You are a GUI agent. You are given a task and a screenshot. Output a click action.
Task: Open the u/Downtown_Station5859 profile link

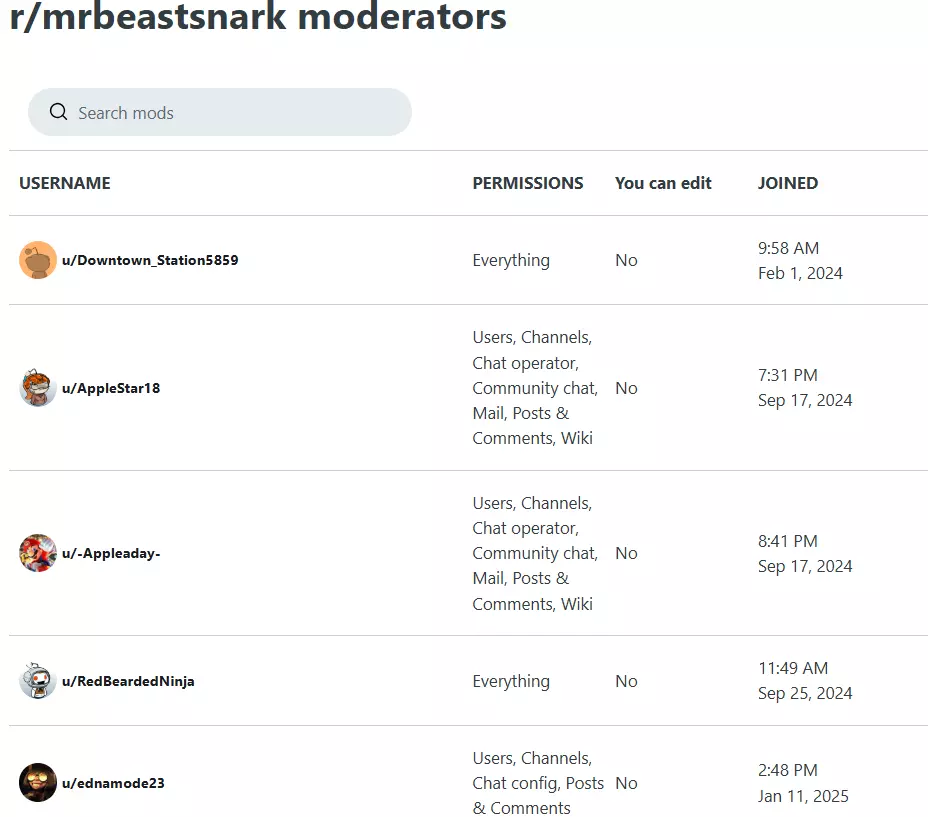coord(150,260)
